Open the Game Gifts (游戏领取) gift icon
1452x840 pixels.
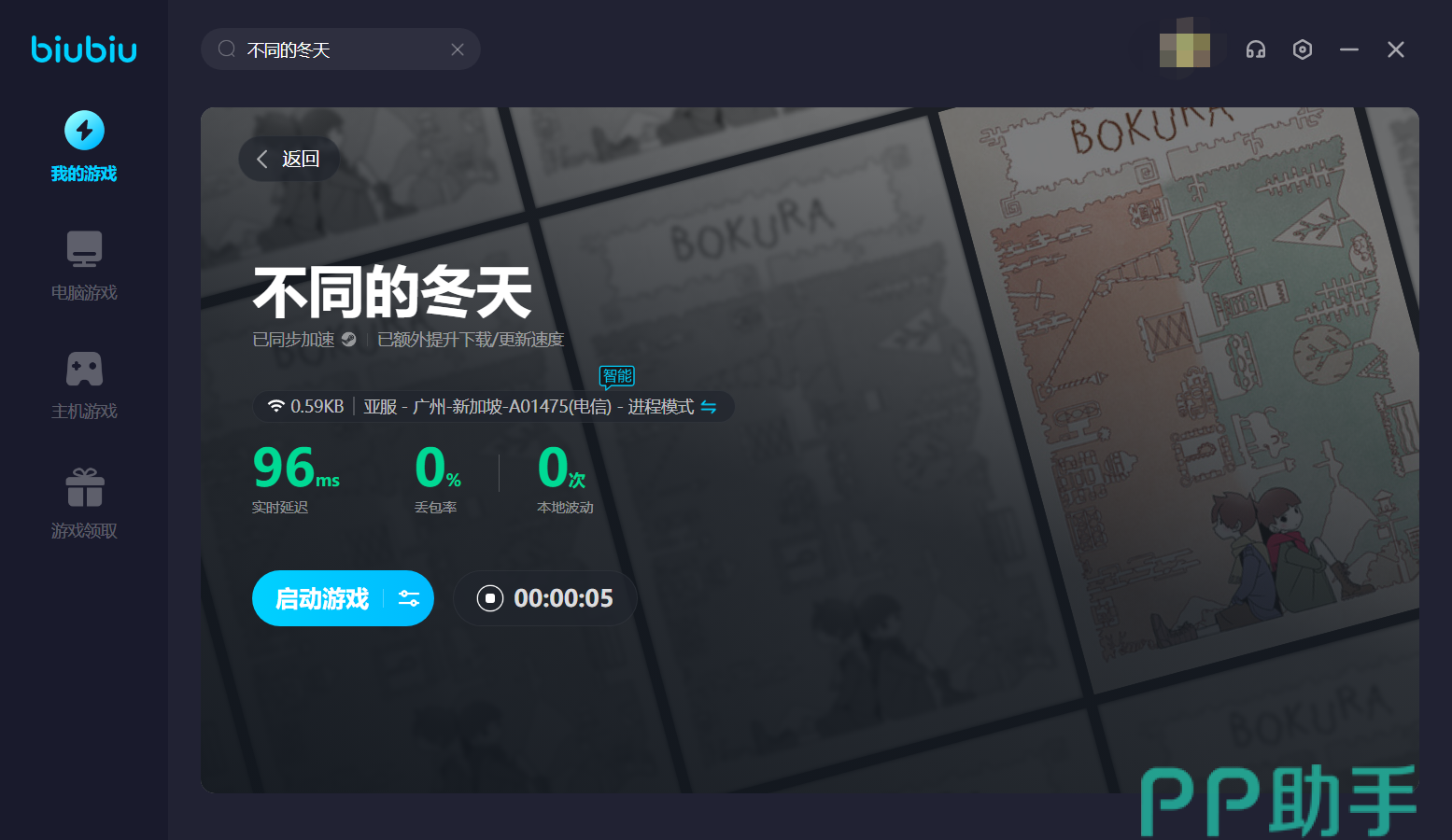coord(84,487)
